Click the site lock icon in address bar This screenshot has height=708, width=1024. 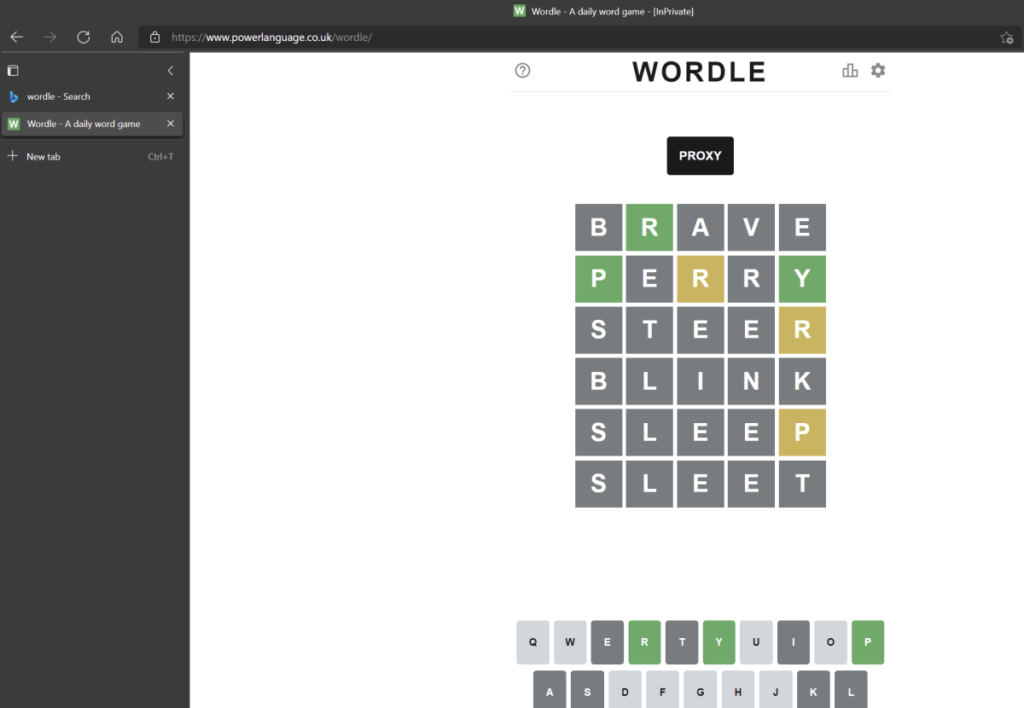tap(155, 37)
